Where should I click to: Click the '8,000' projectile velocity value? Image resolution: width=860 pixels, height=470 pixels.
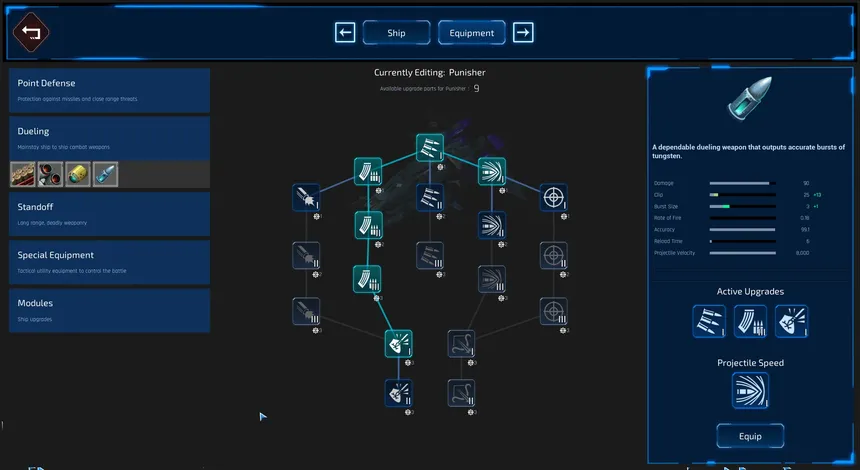[x=802, y=253]
